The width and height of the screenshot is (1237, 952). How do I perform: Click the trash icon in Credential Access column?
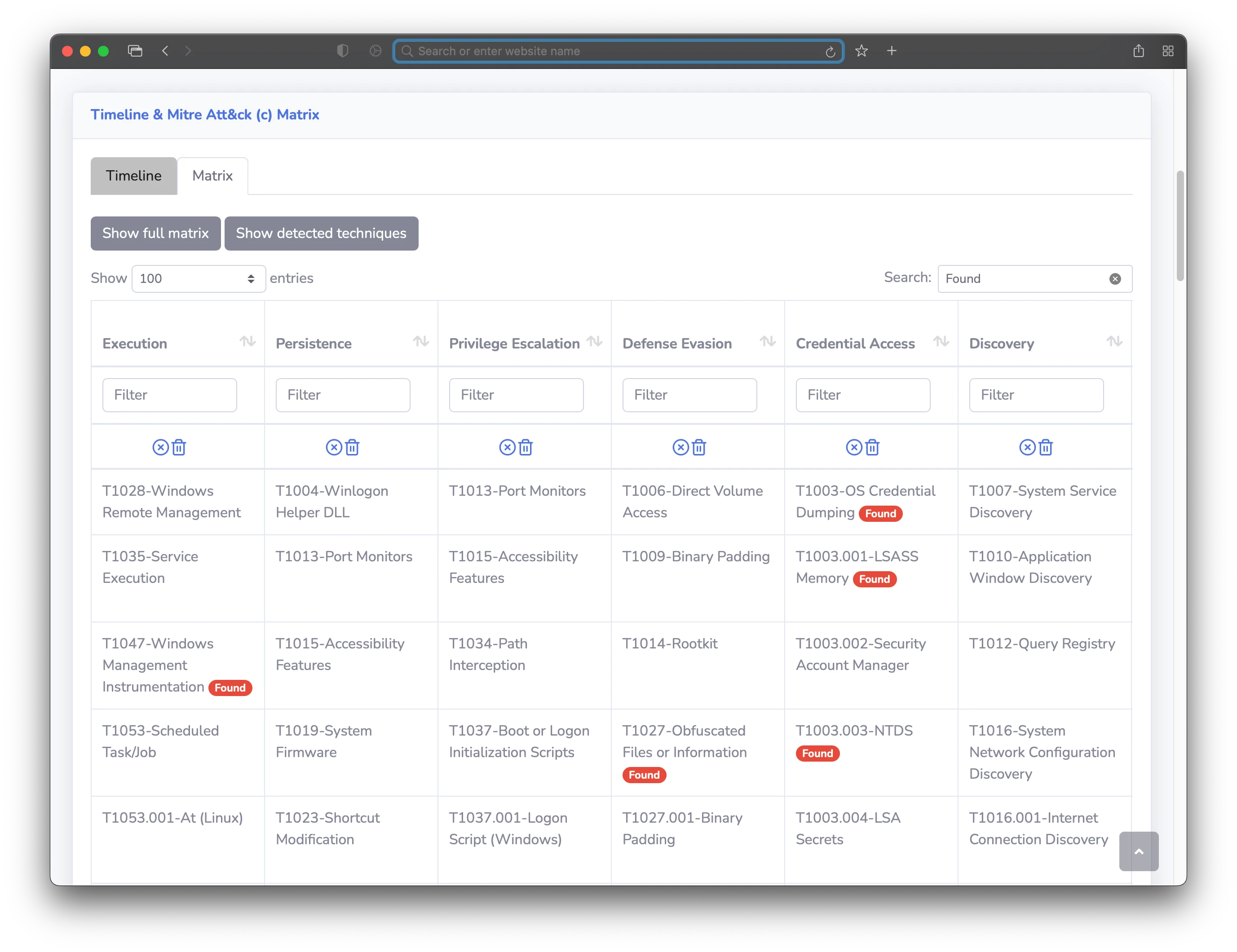pyautogui.click(x=872, y=447)
